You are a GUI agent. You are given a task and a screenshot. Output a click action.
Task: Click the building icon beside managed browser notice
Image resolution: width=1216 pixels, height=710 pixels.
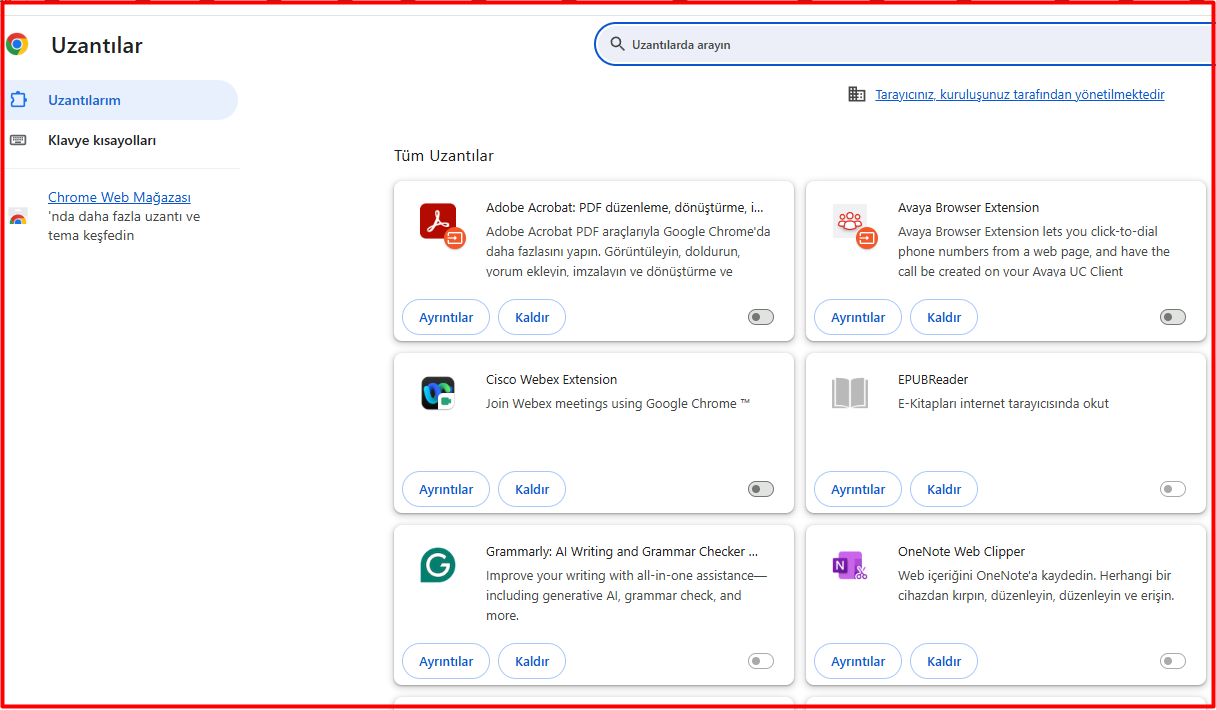click(x=856, y=94)
